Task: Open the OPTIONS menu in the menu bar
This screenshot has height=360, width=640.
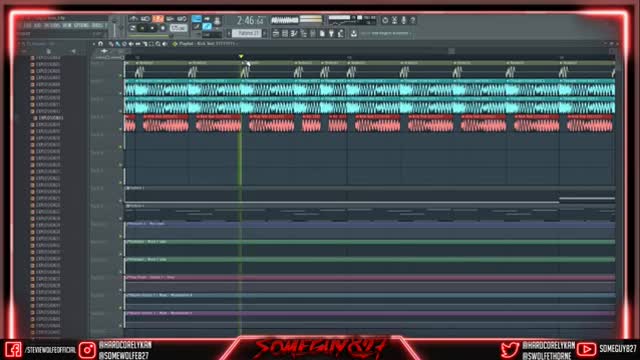Action: coord(81,25)
